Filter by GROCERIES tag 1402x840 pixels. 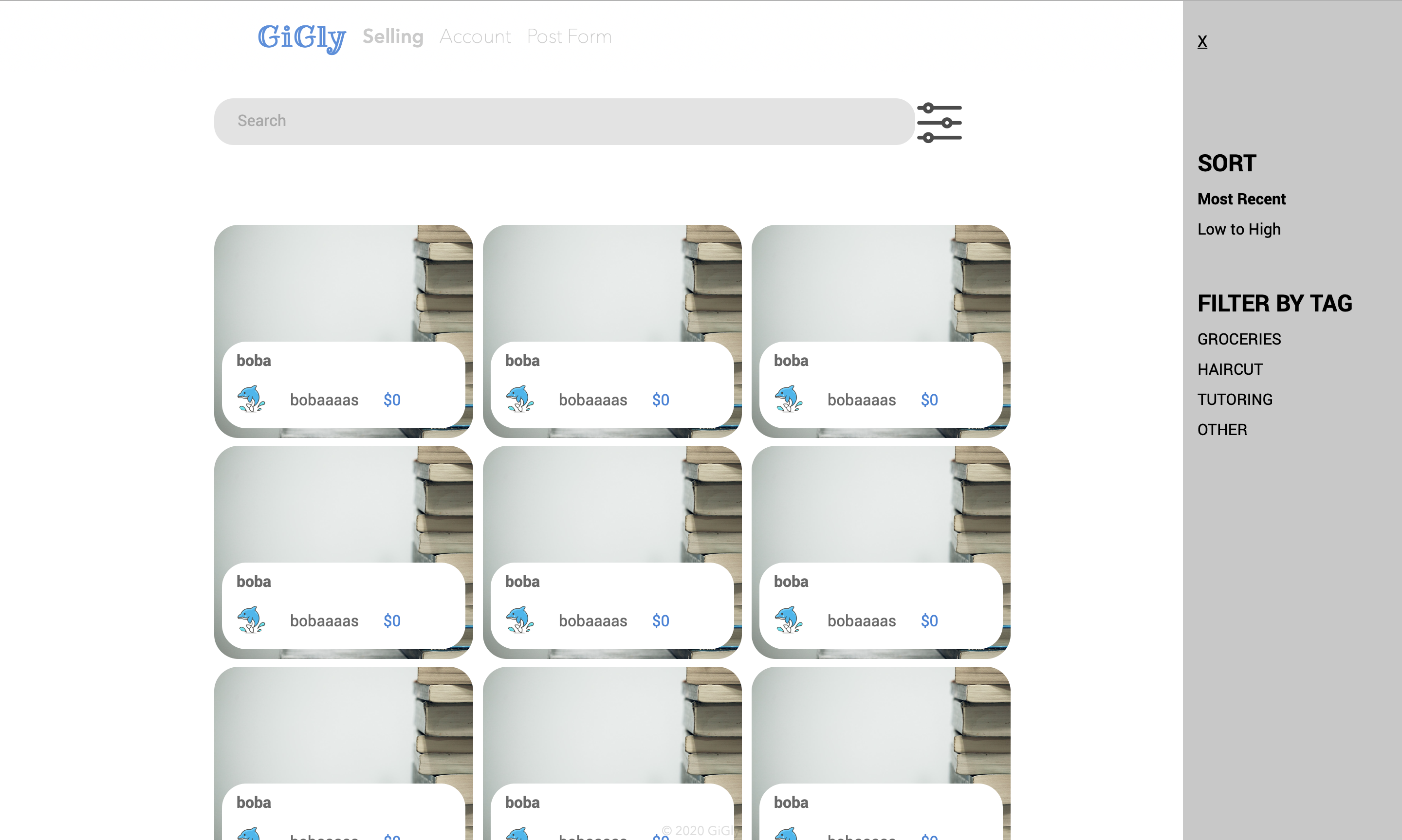pos(1238,339)
